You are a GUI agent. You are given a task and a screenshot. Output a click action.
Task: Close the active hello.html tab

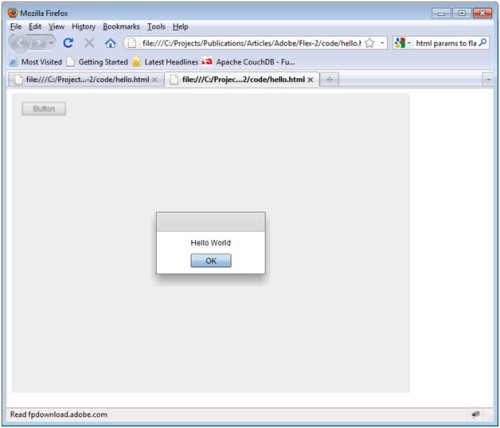[x=310, y=80]
